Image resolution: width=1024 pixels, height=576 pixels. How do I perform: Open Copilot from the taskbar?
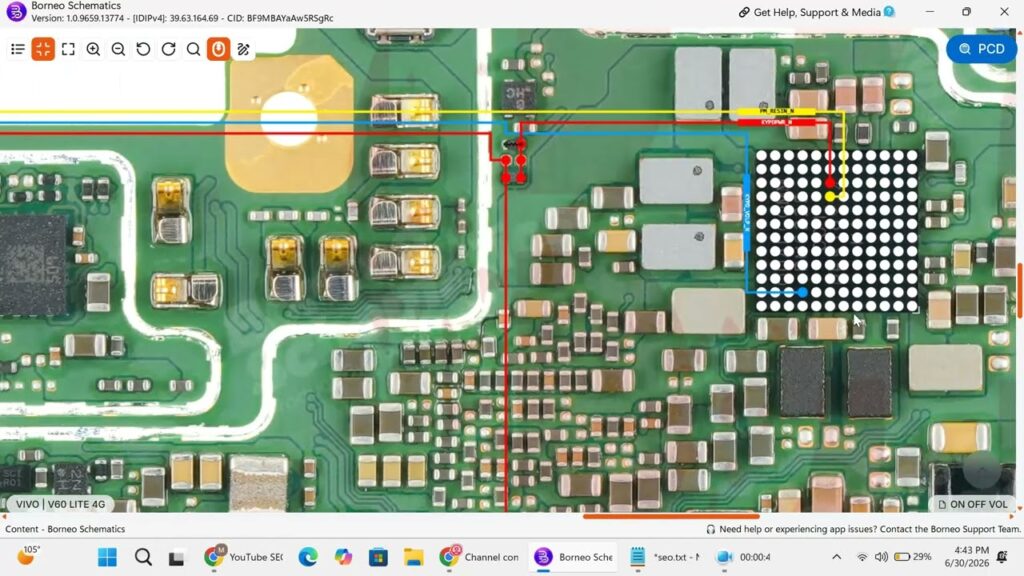coord(343,557)
